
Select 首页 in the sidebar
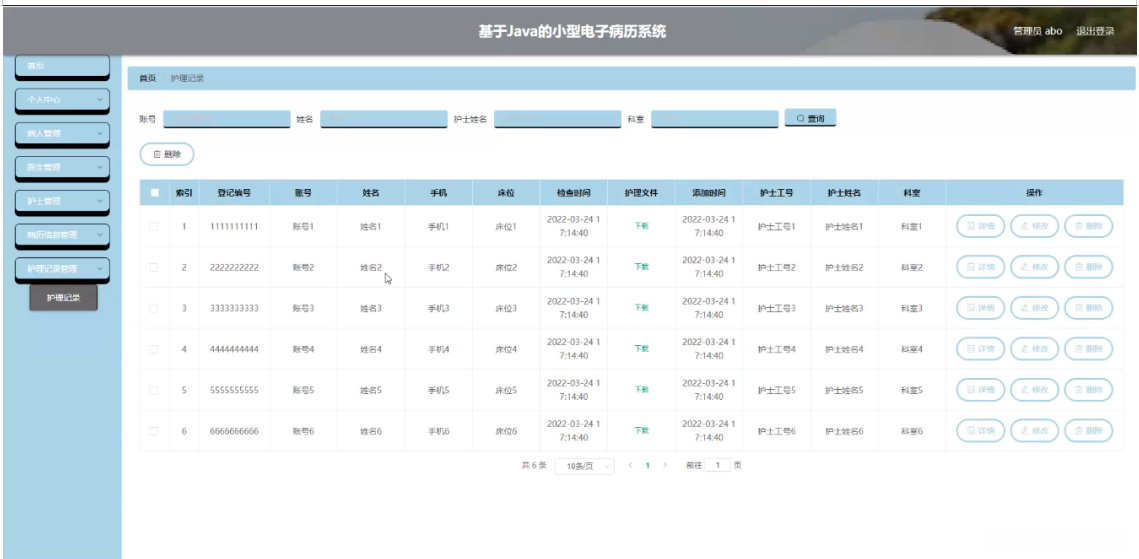pos(62,66)
